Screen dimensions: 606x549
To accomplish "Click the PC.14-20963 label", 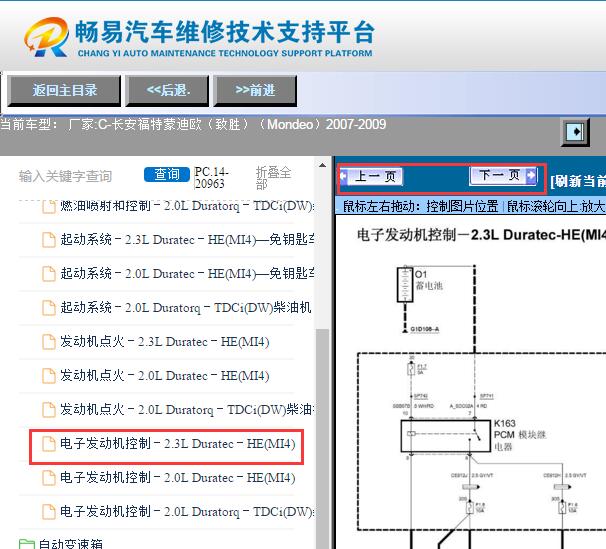I will click(x=211, y=178).
